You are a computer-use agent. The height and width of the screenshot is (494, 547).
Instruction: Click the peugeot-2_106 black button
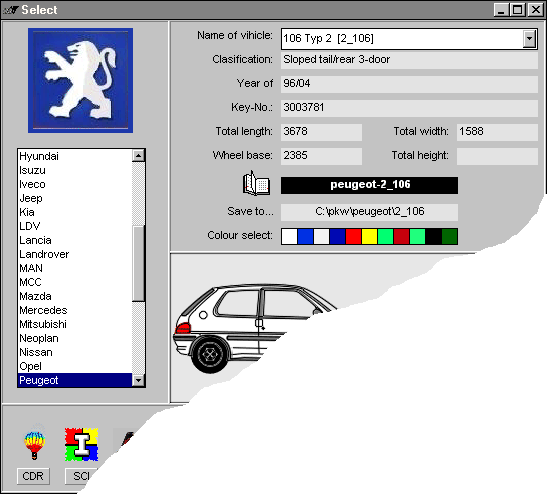369,185
